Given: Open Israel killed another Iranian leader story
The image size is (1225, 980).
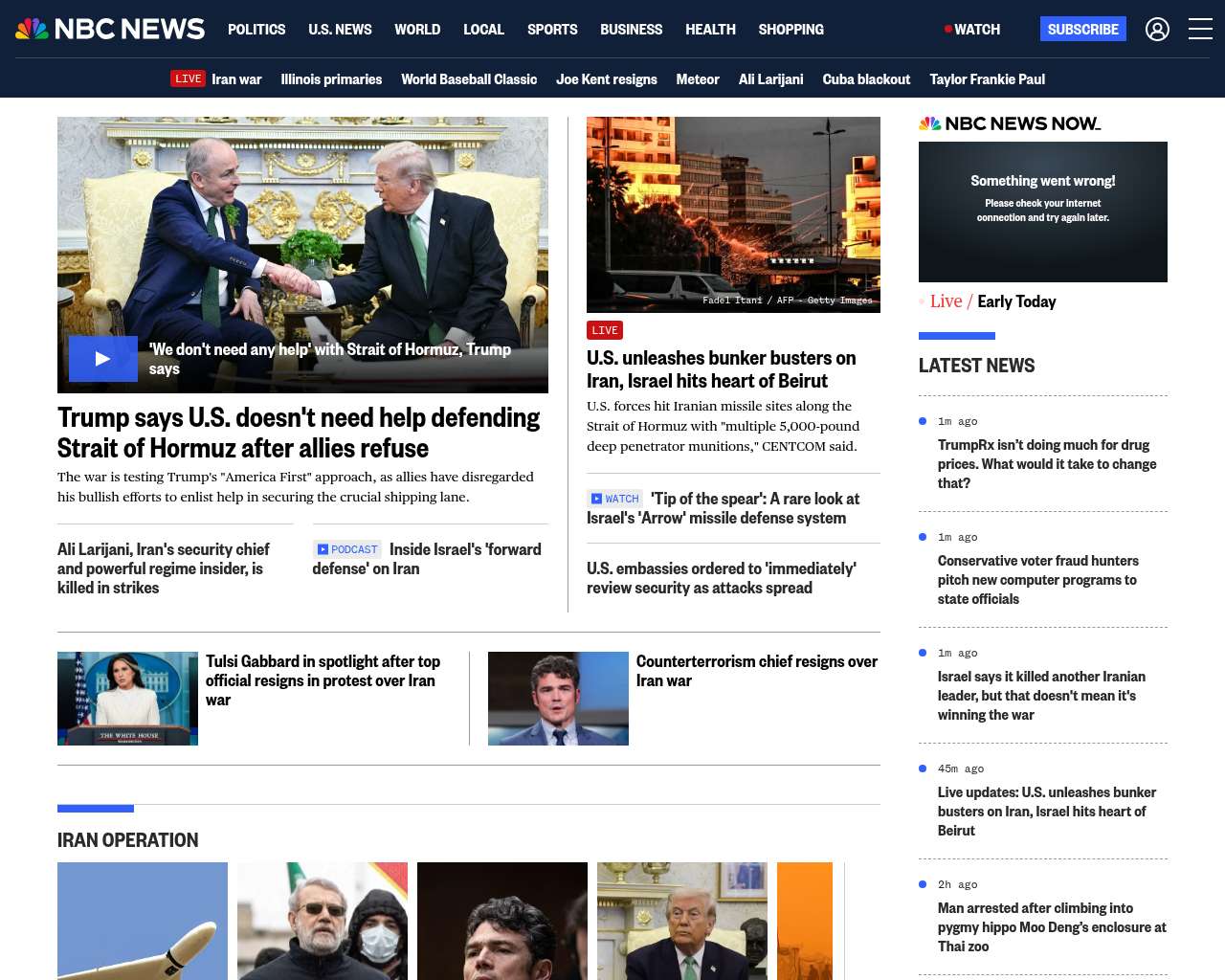Looking at the screenshot, I should pyautogui.click(x=1041, y=696).
